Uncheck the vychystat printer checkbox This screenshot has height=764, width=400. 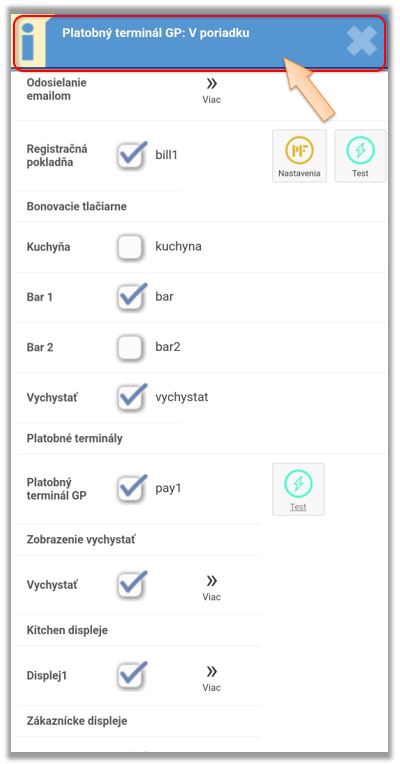132,397
